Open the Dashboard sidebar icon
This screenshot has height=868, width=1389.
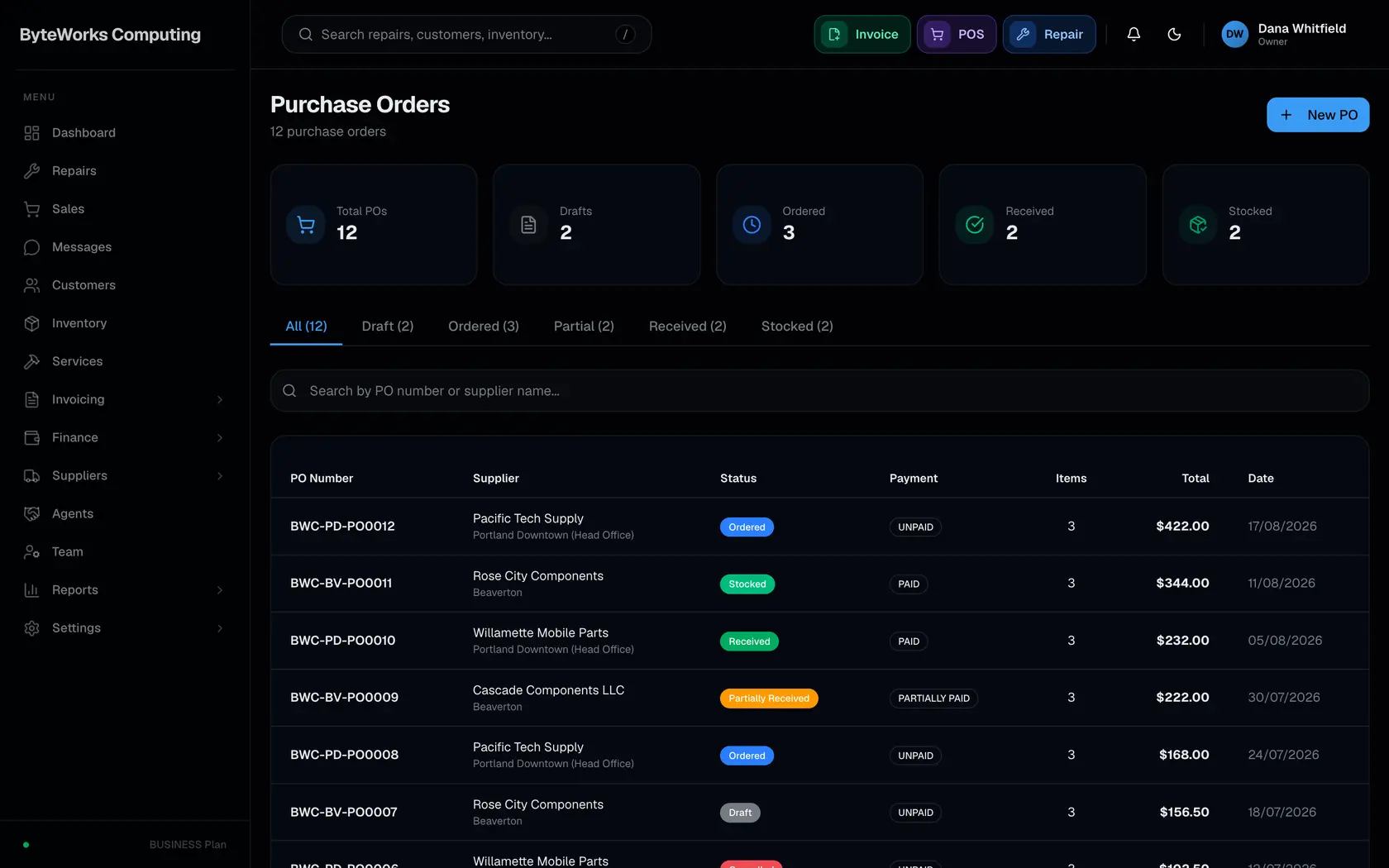pos(31,133)
